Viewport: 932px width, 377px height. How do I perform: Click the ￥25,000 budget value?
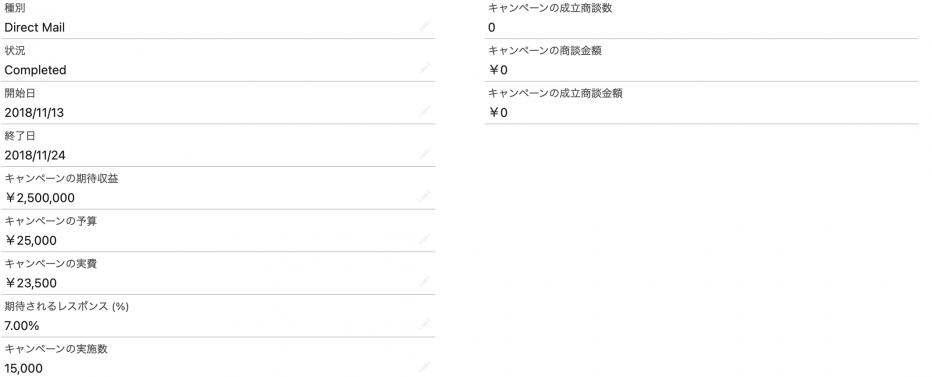click(31, 241)
